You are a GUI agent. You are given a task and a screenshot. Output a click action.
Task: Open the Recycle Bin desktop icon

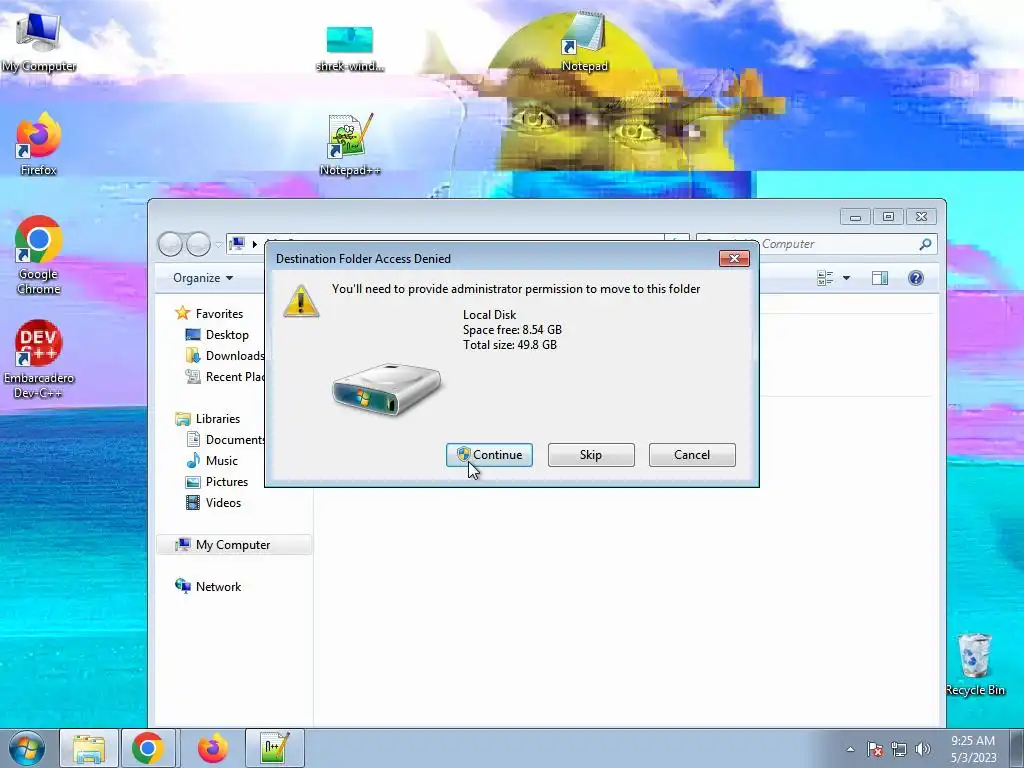point(975,664)
